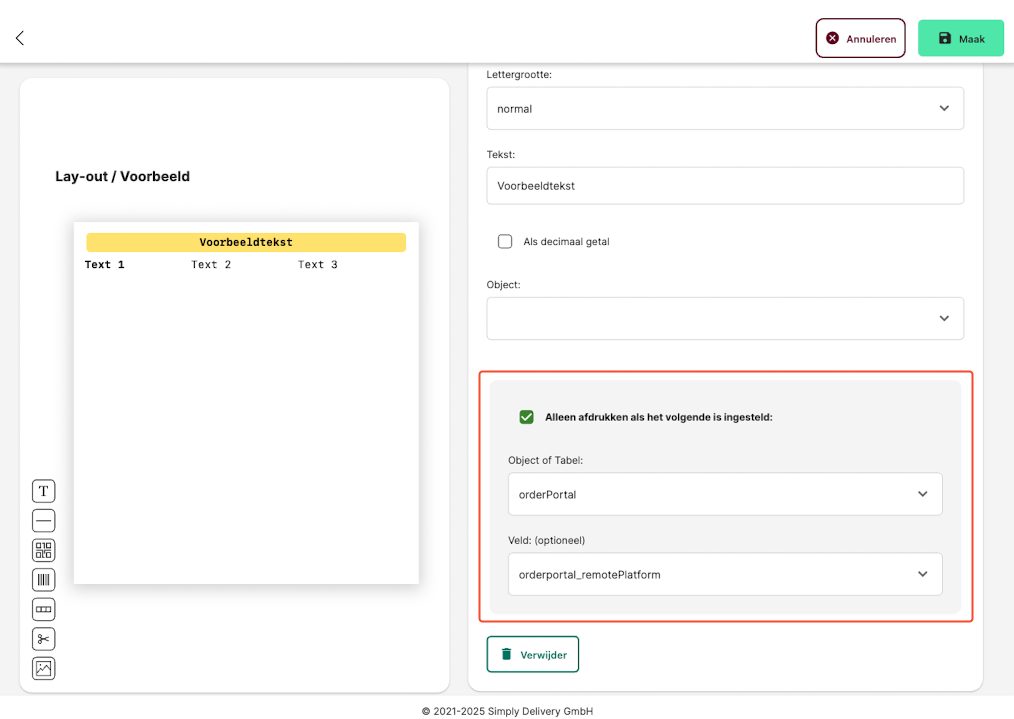Screen dimensions: 1014x719
Task: Expand 'Object of Tabel' dropdown orderPortal
Action: point(725,494)
